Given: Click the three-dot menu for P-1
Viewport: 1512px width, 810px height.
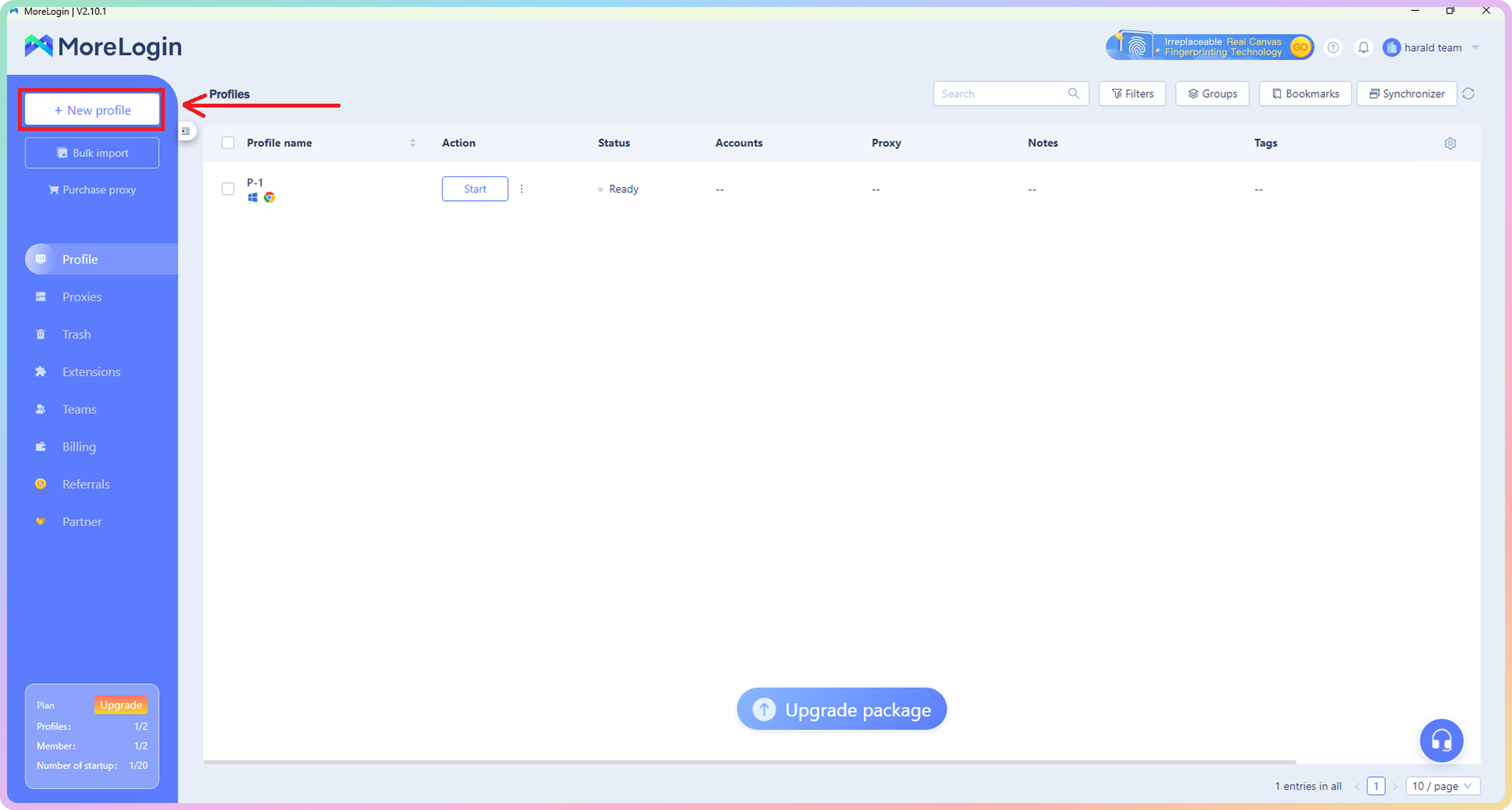Looking at the screenshot, I should (521, 189).
